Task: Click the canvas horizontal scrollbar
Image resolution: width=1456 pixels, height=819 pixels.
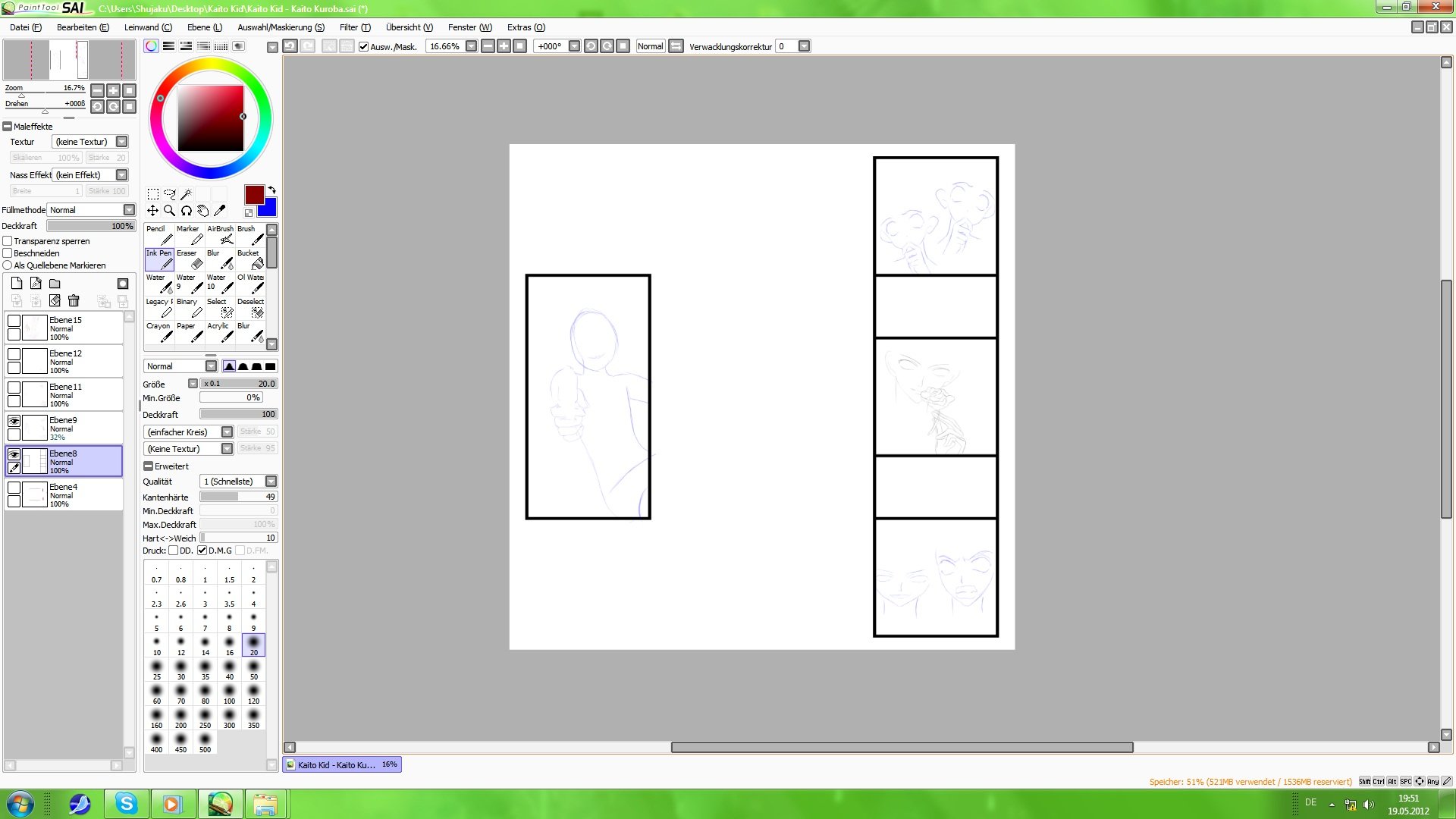Action: click(x=902, y=747)
